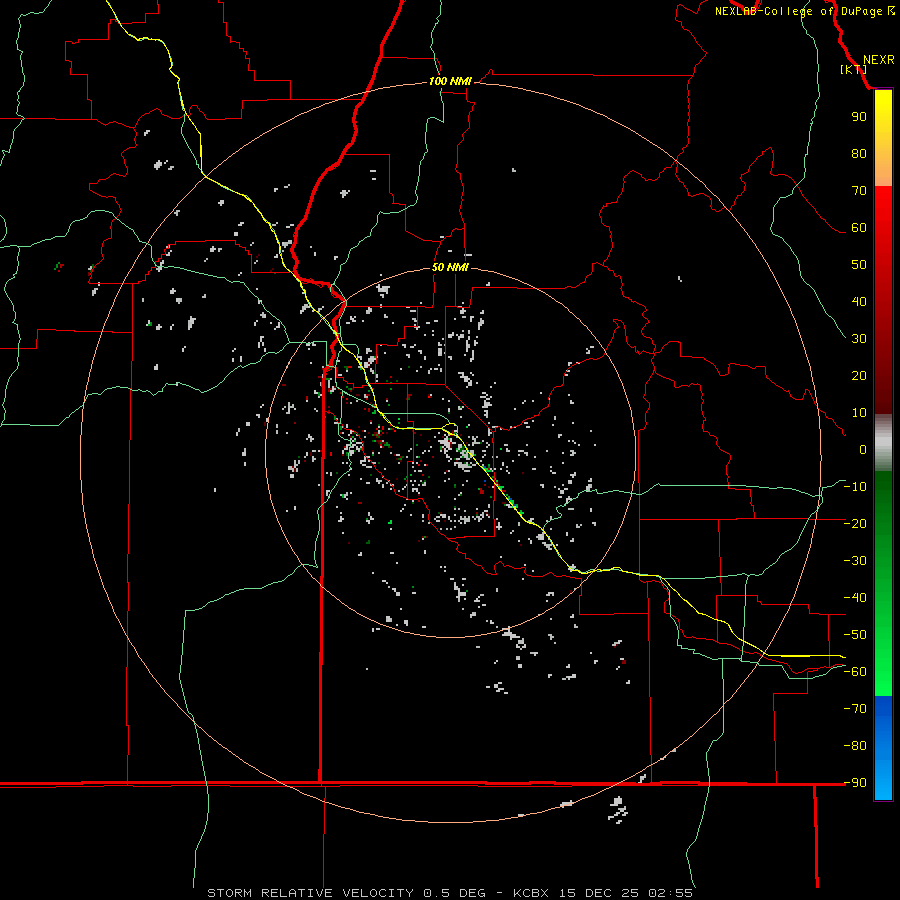Click the 50 NMI range ring label

pyautogui.click(x=450, y=267)
